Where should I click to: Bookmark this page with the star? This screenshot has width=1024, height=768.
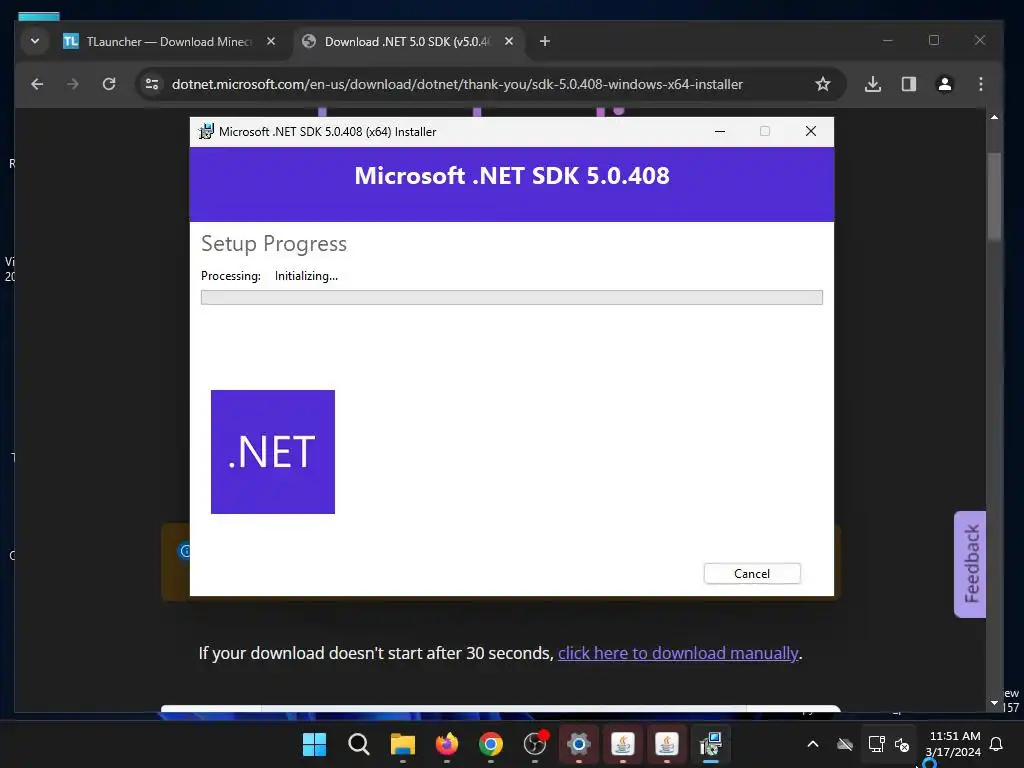click(x=823, y=84)
